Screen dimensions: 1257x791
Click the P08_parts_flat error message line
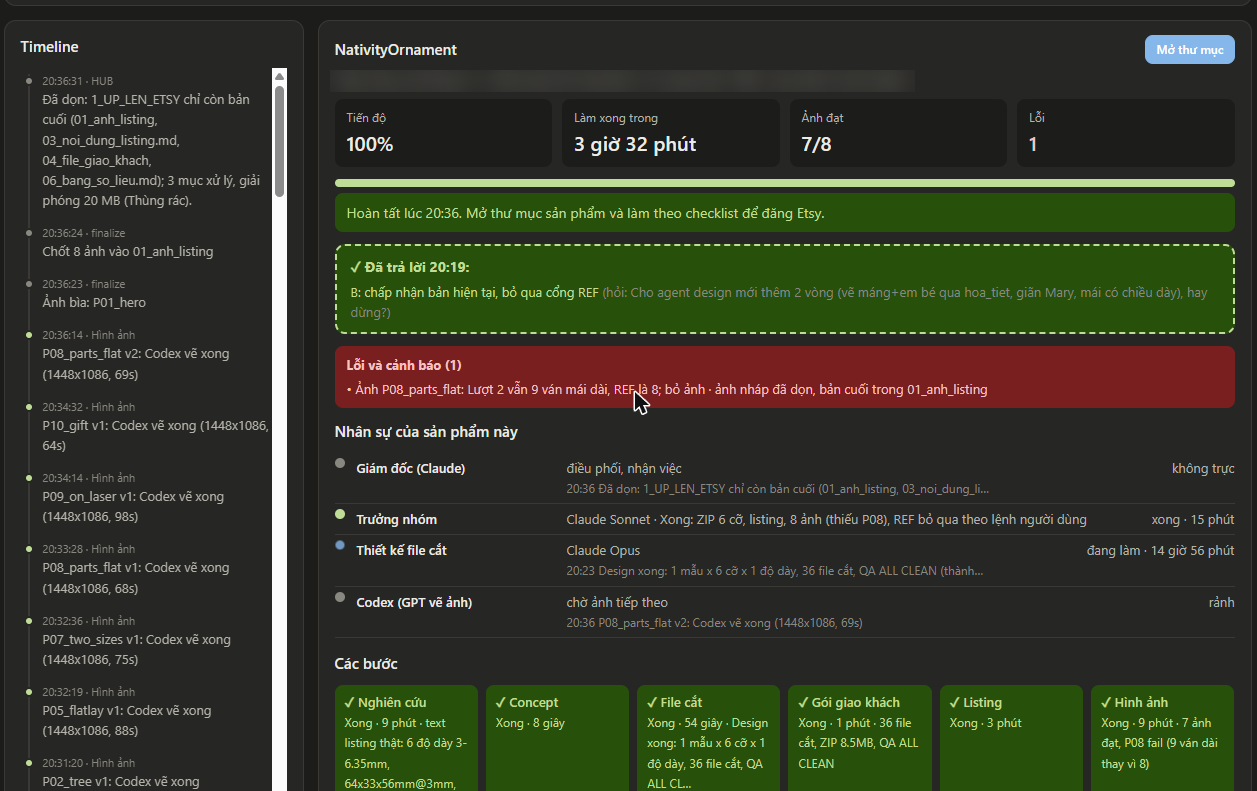667,389
